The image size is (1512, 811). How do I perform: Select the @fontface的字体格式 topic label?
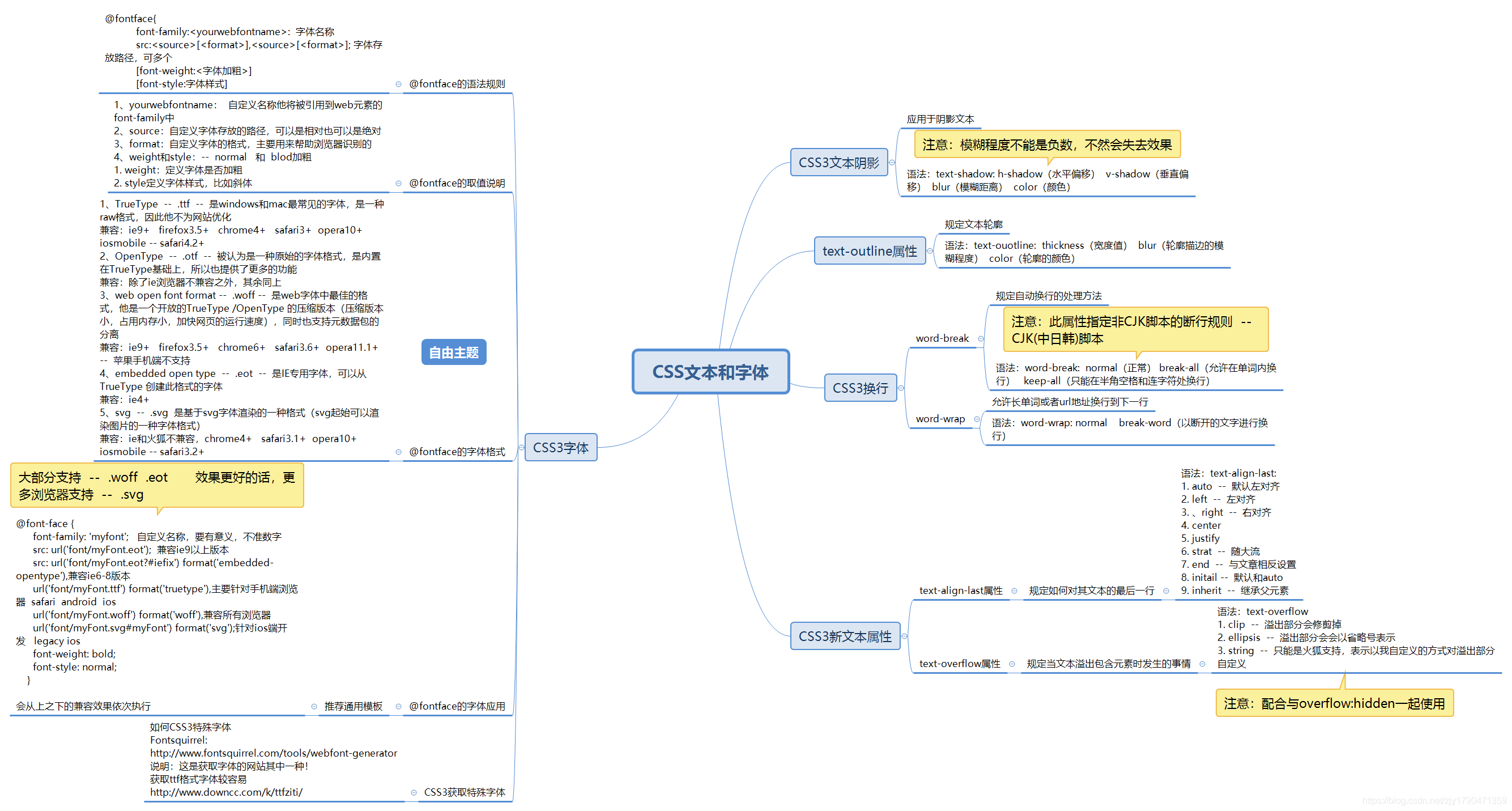coord(457,452)
